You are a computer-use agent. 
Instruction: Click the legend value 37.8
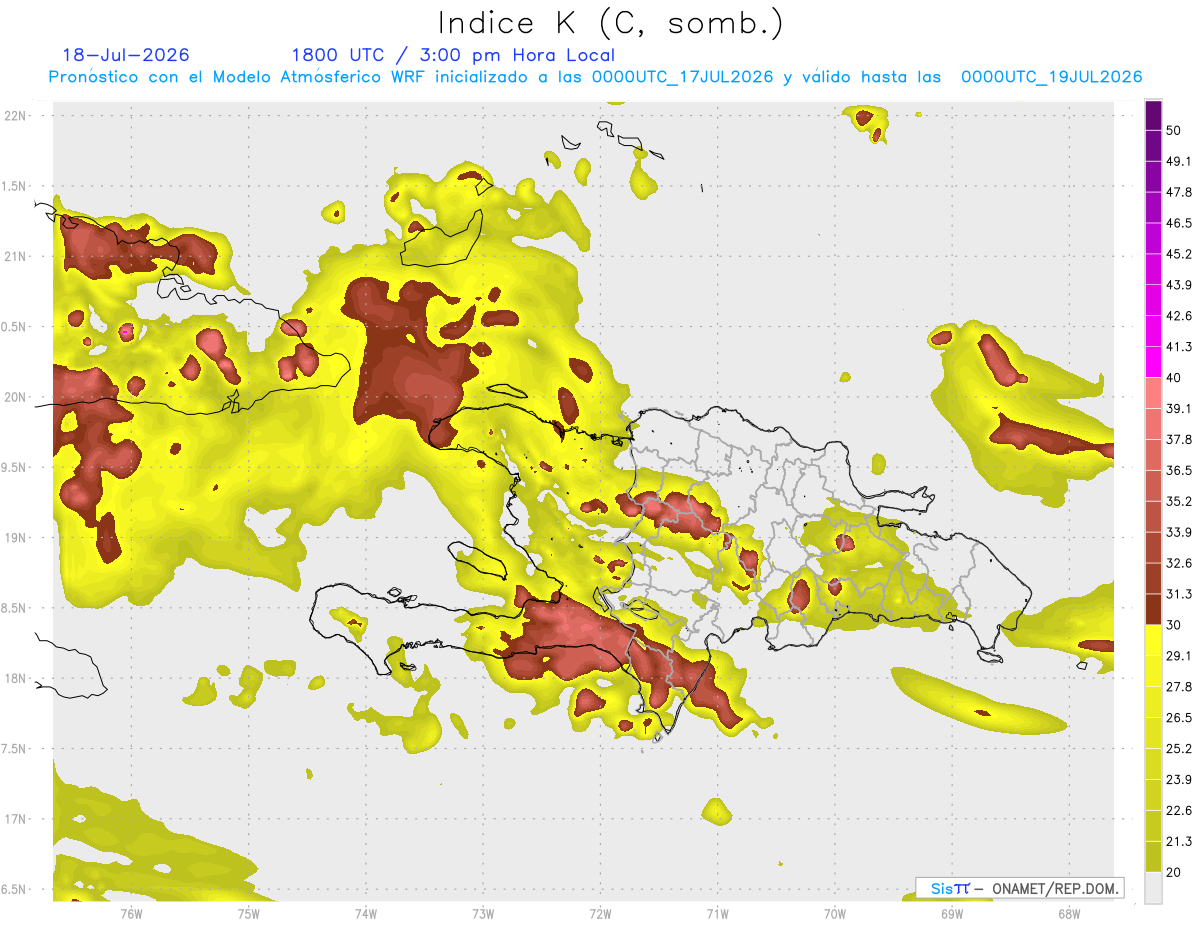pos(1180,439)
